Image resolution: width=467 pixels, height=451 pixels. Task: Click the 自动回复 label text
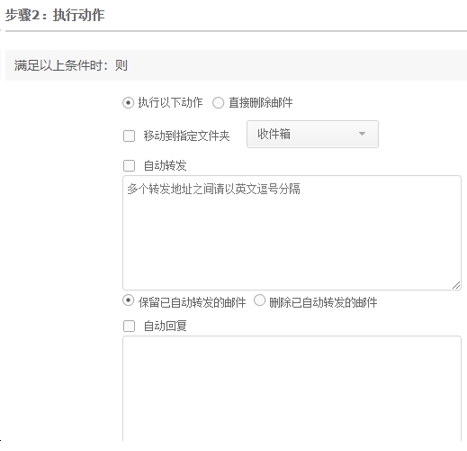tap(165, 326)
